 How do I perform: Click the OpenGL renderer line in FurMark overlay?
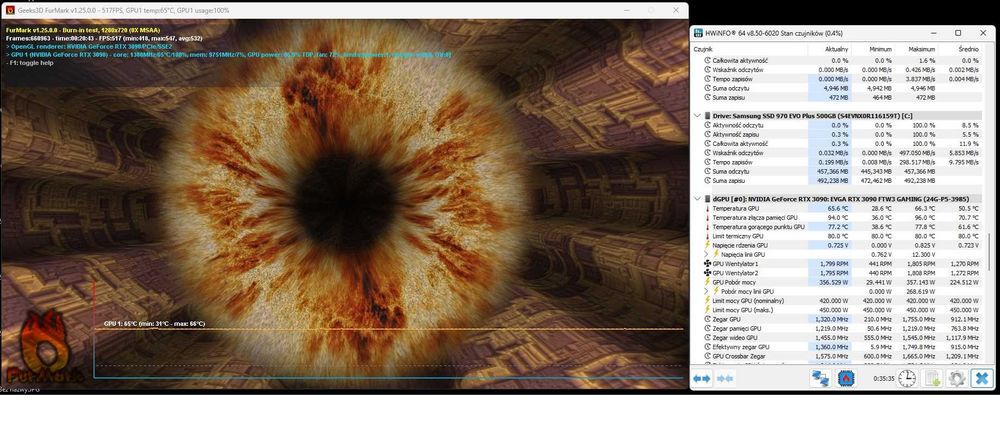click(89, 47)
